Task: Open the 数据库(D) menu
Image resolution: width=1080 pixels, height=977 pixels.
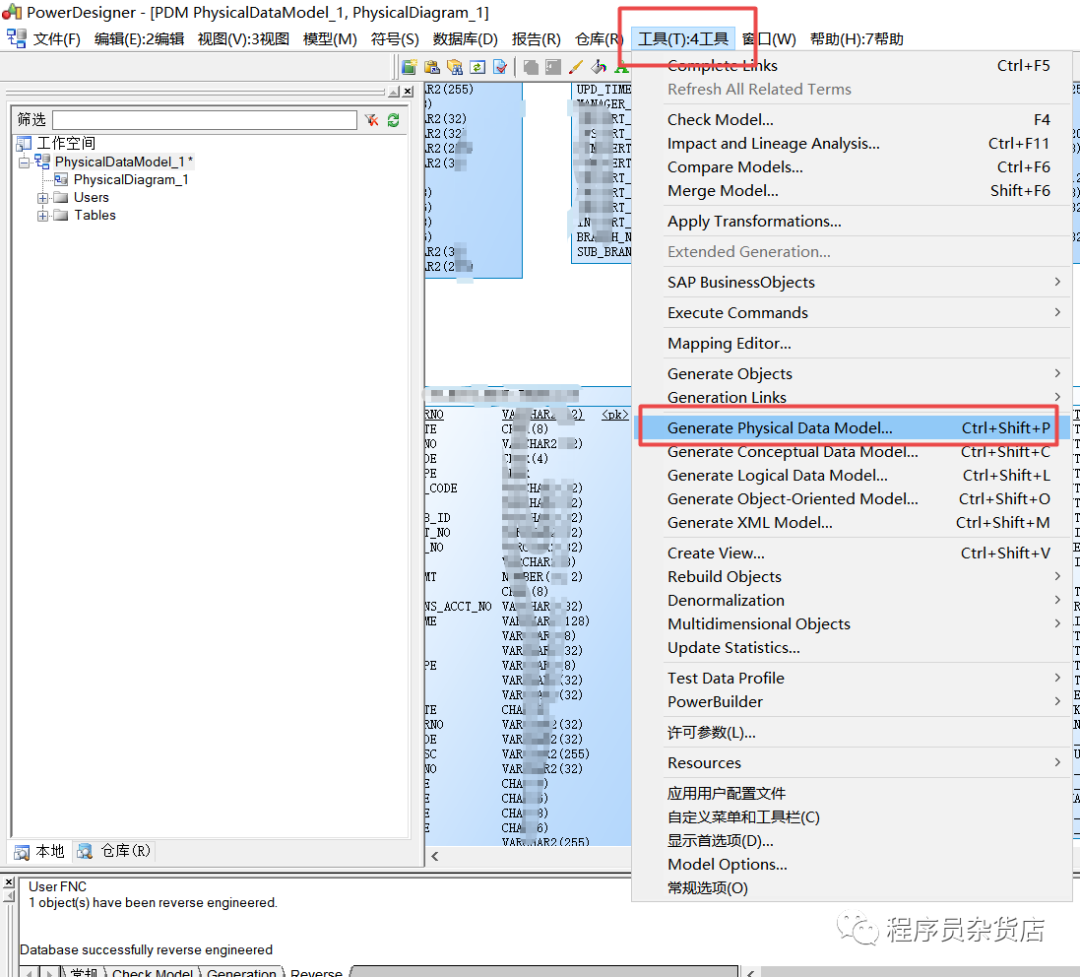Action: (465, 39)
